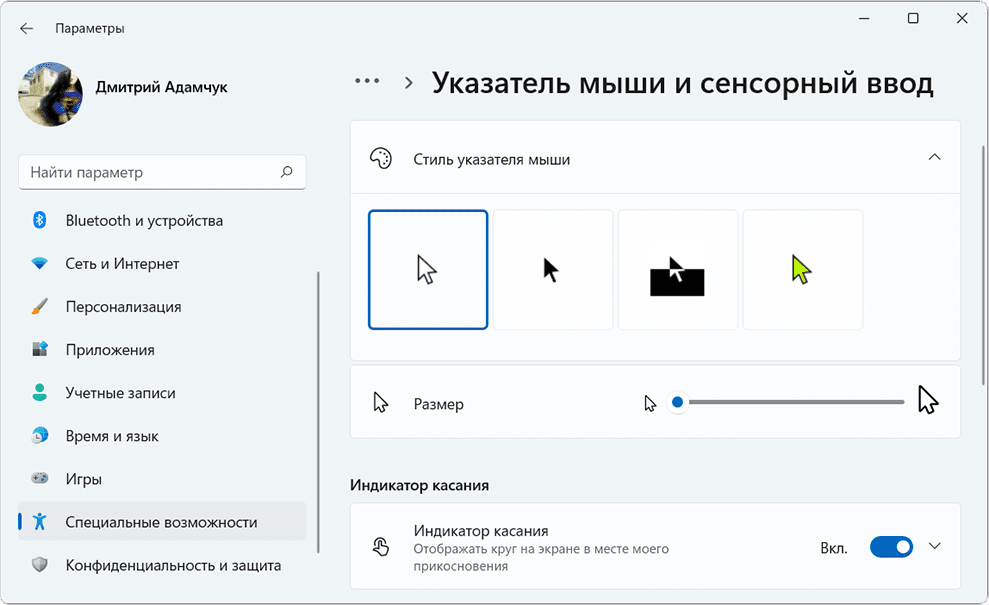
Task: Open Приложения settings
Action: pyautogui.click(x=162, y=349)
